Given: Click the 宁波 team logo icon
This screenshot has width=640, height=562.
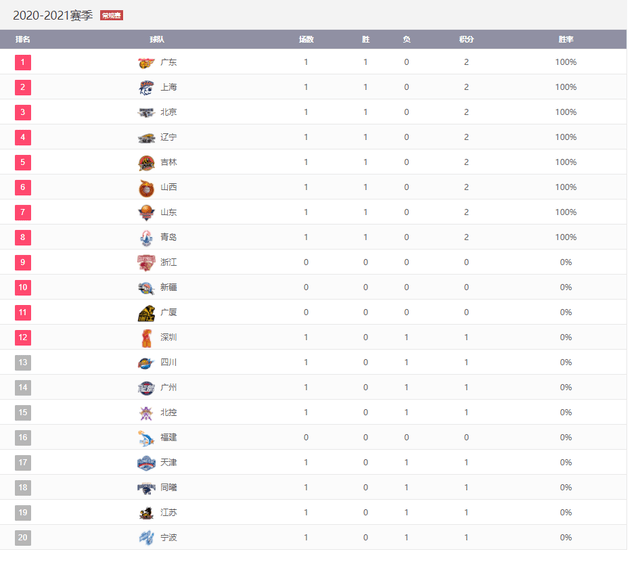Looking at the screenshot, I should coord(146,538).
